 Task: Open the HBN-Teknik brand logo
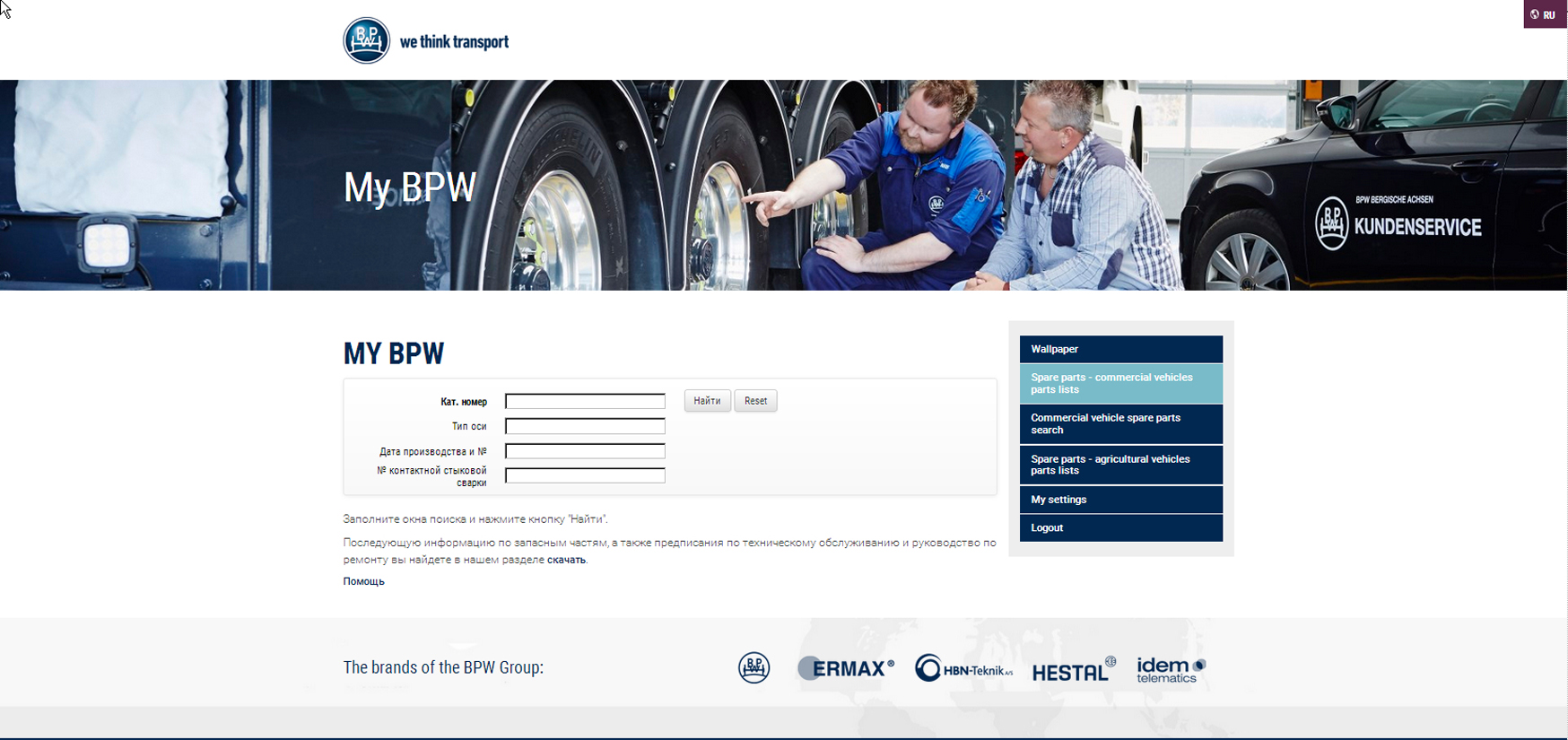(963, 668)
